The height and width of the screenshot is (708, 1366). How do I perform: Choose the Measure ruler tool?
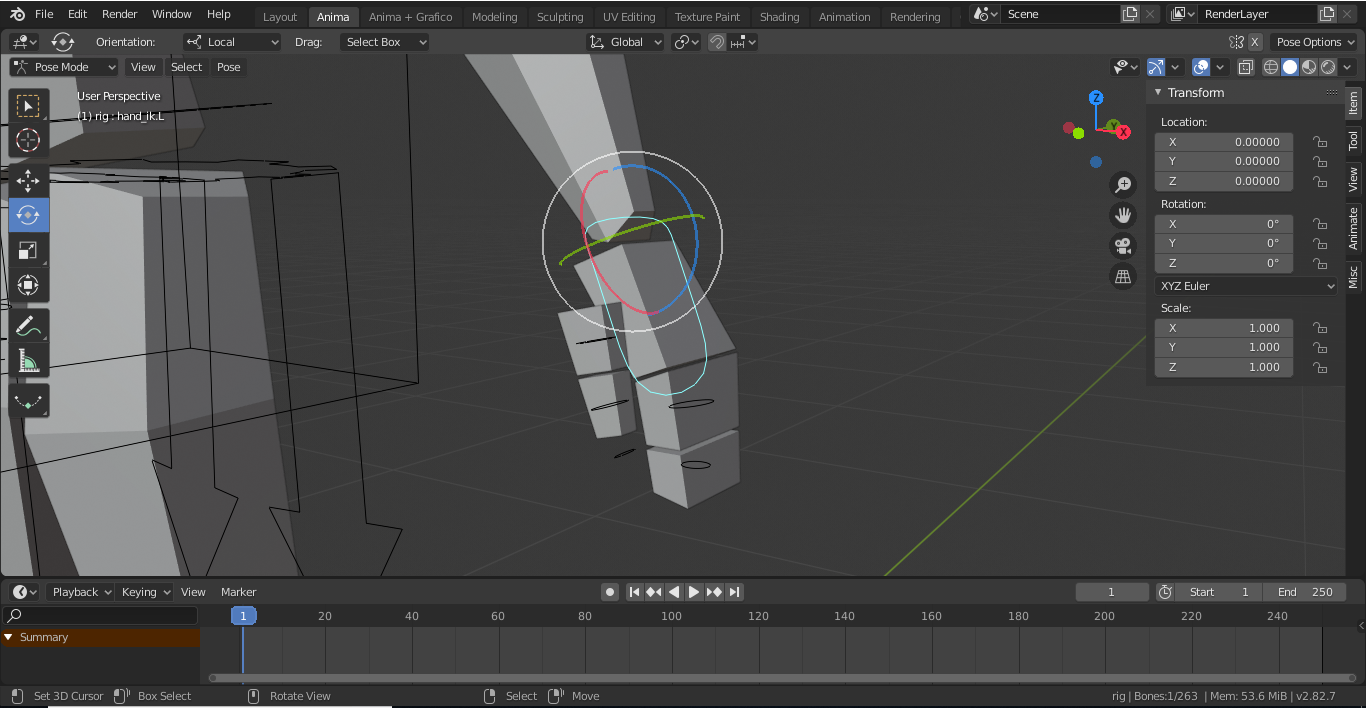28,360
